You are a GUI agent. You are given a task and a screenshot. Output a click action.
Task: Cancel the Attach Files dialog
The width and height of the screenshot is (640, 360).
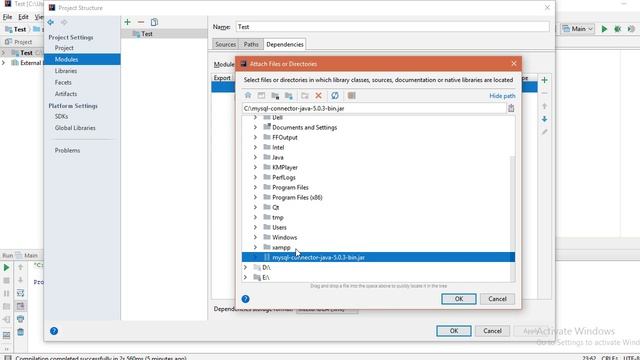(497, 299)
